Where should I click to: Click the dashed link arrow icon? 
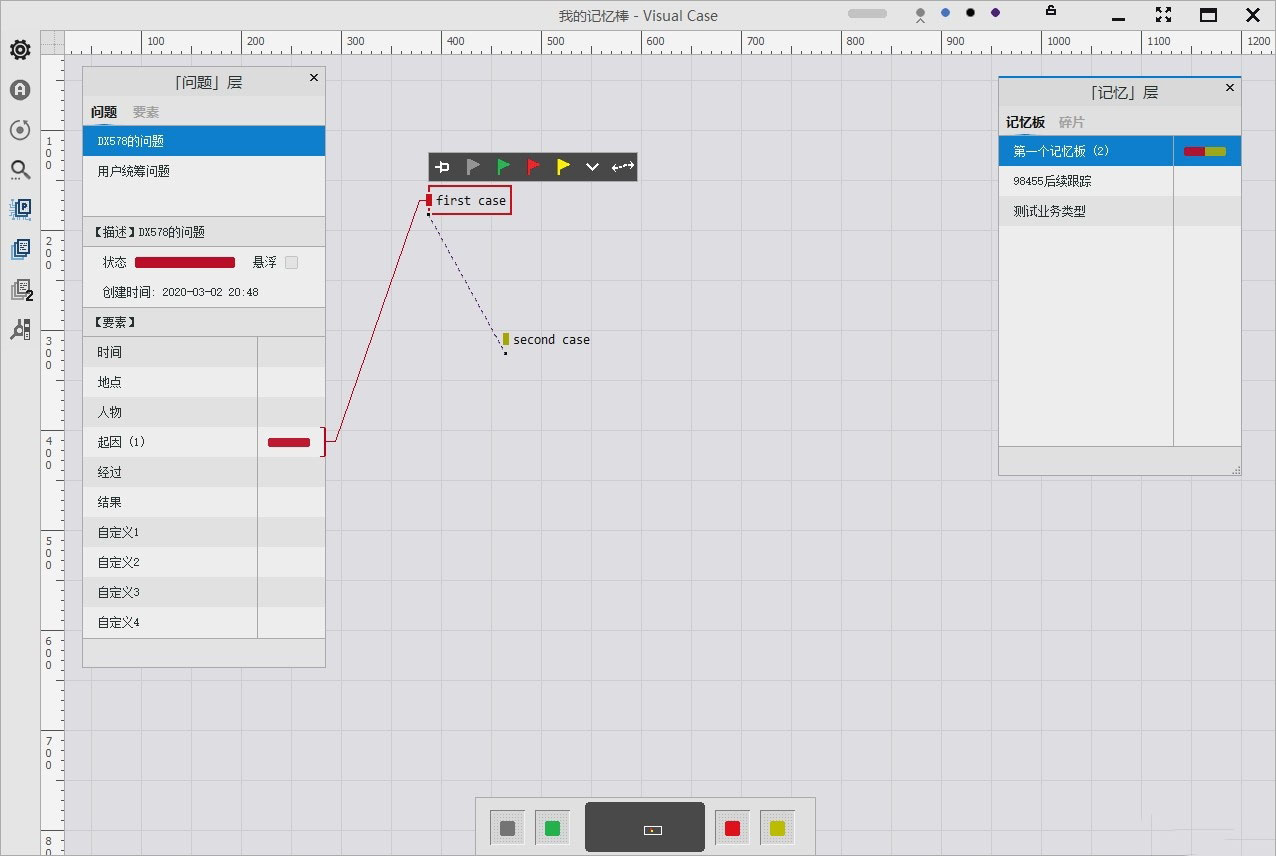[622, 167]
